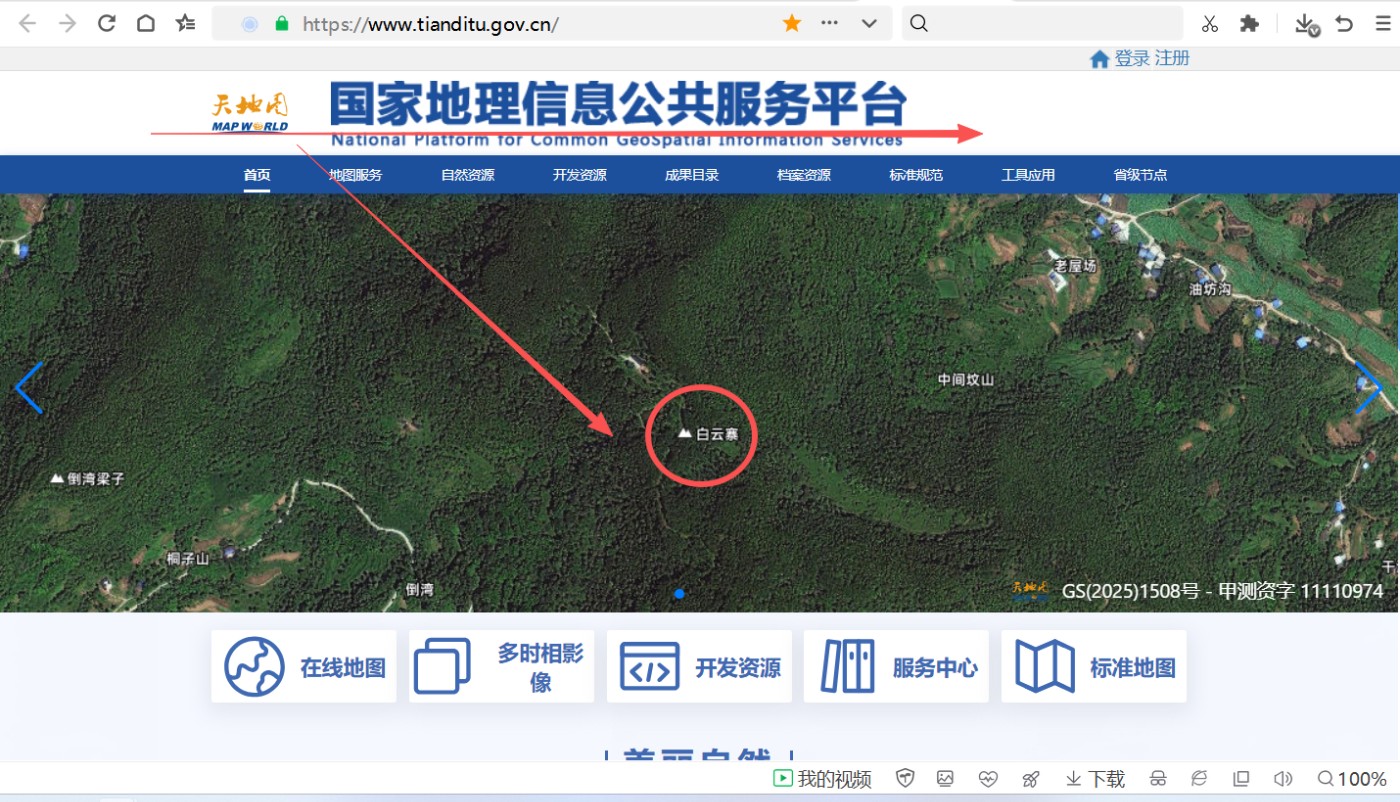Open the 标准地图 button
The height and width of the screenshot is (802, 1400).
pyautogui.click(x=1094, y=666)
